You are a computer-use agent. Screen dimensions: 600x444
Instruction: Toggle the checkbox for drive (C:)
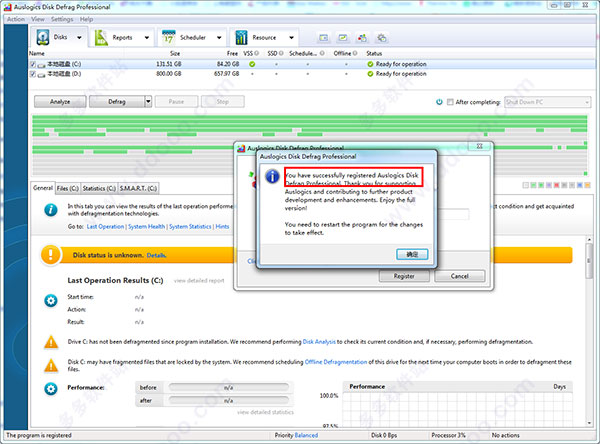tap(33, 63)
